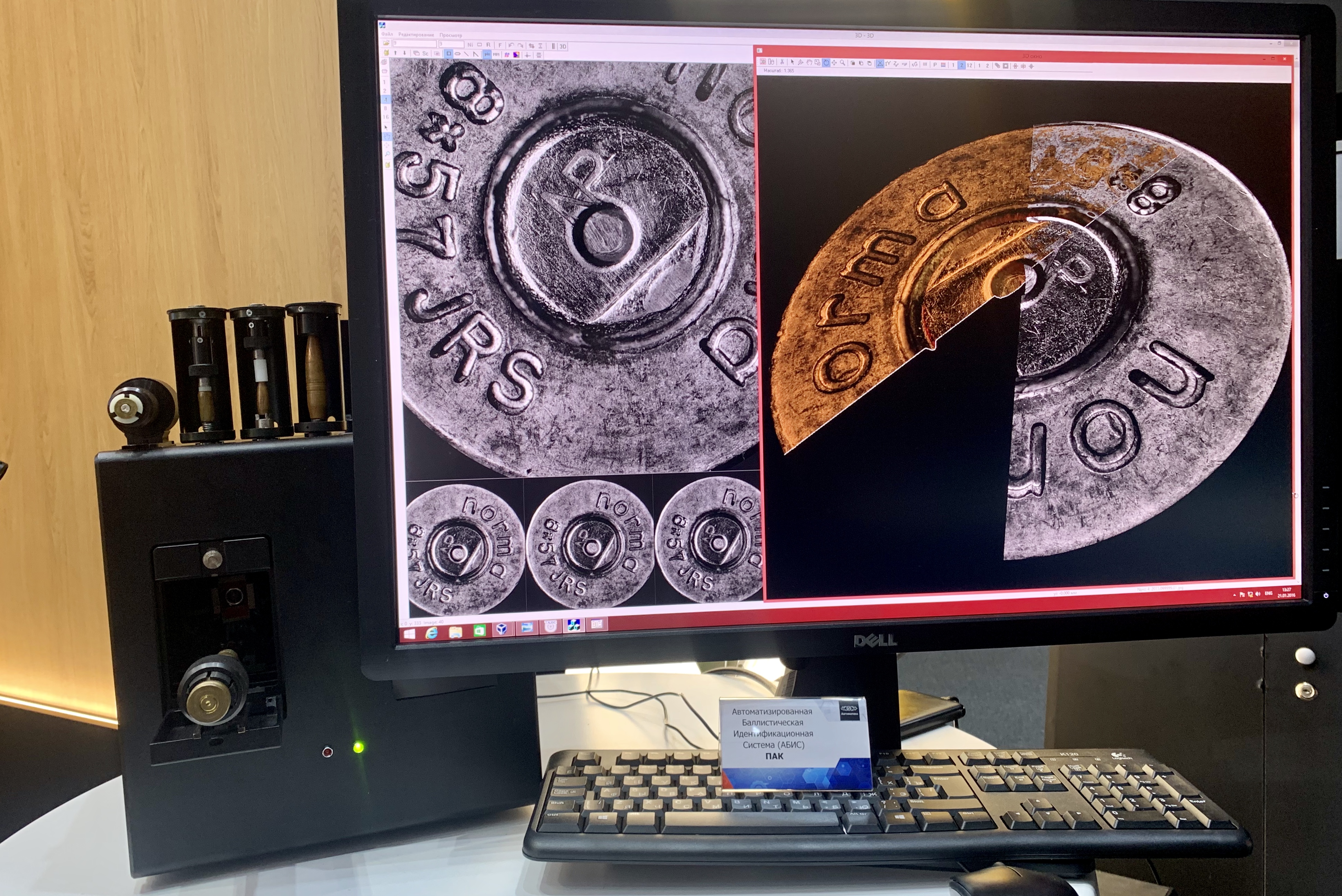
Task: Toggle the rotate tool in 3D окно
Action: (827, 63)
